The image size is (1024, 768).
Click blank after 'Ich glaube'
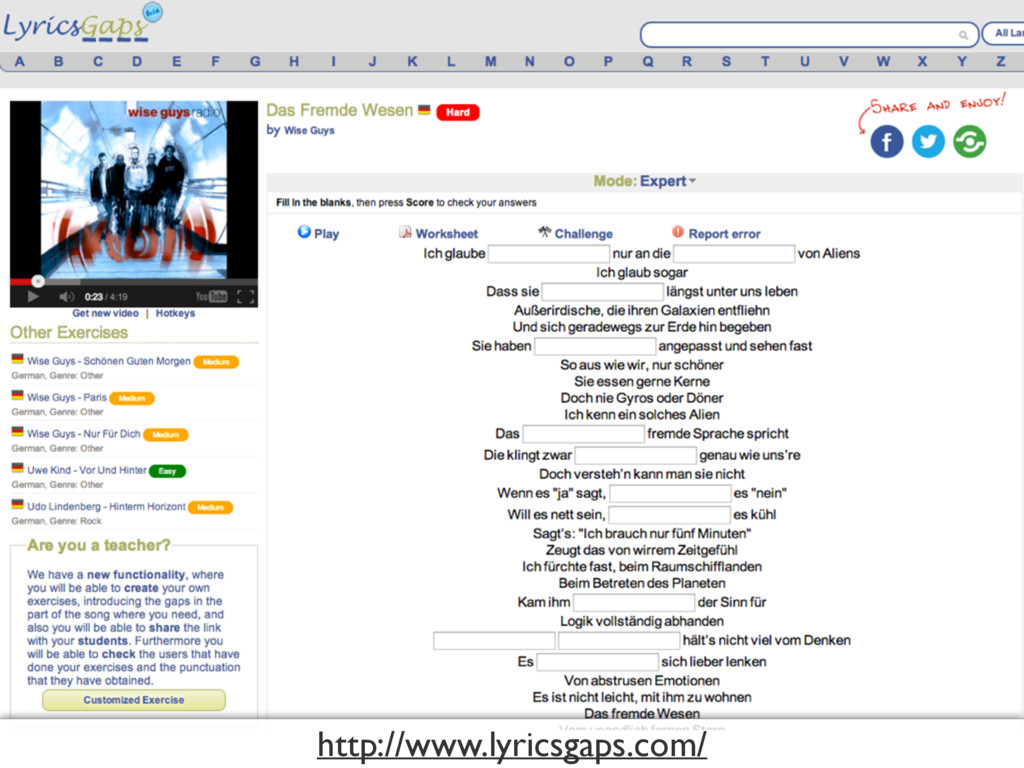549,254
